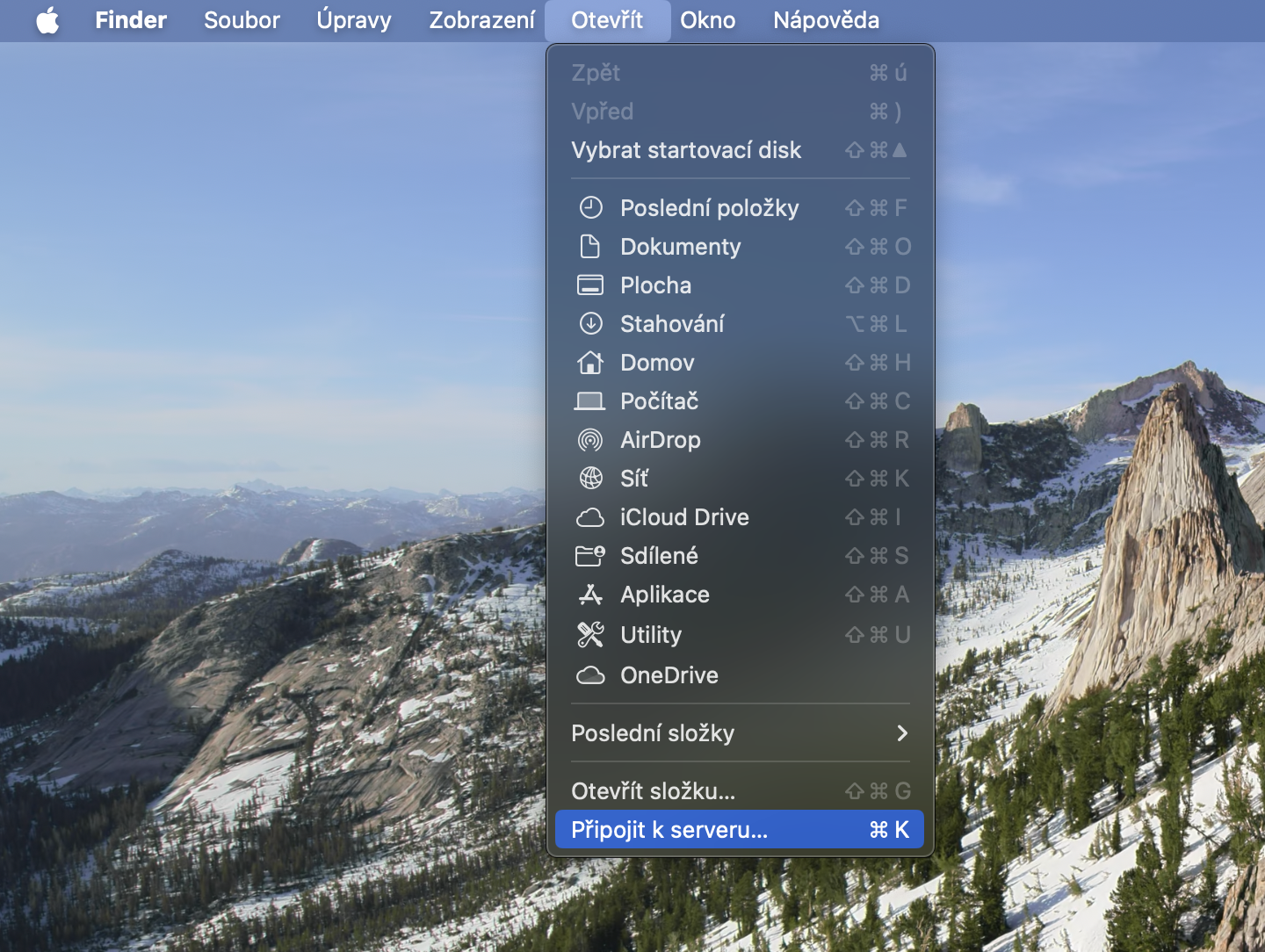Viewport: 1265px width, 952px height.
Task: Select Plocha to open the Desktop folder
Action: [x=655, y=285]
